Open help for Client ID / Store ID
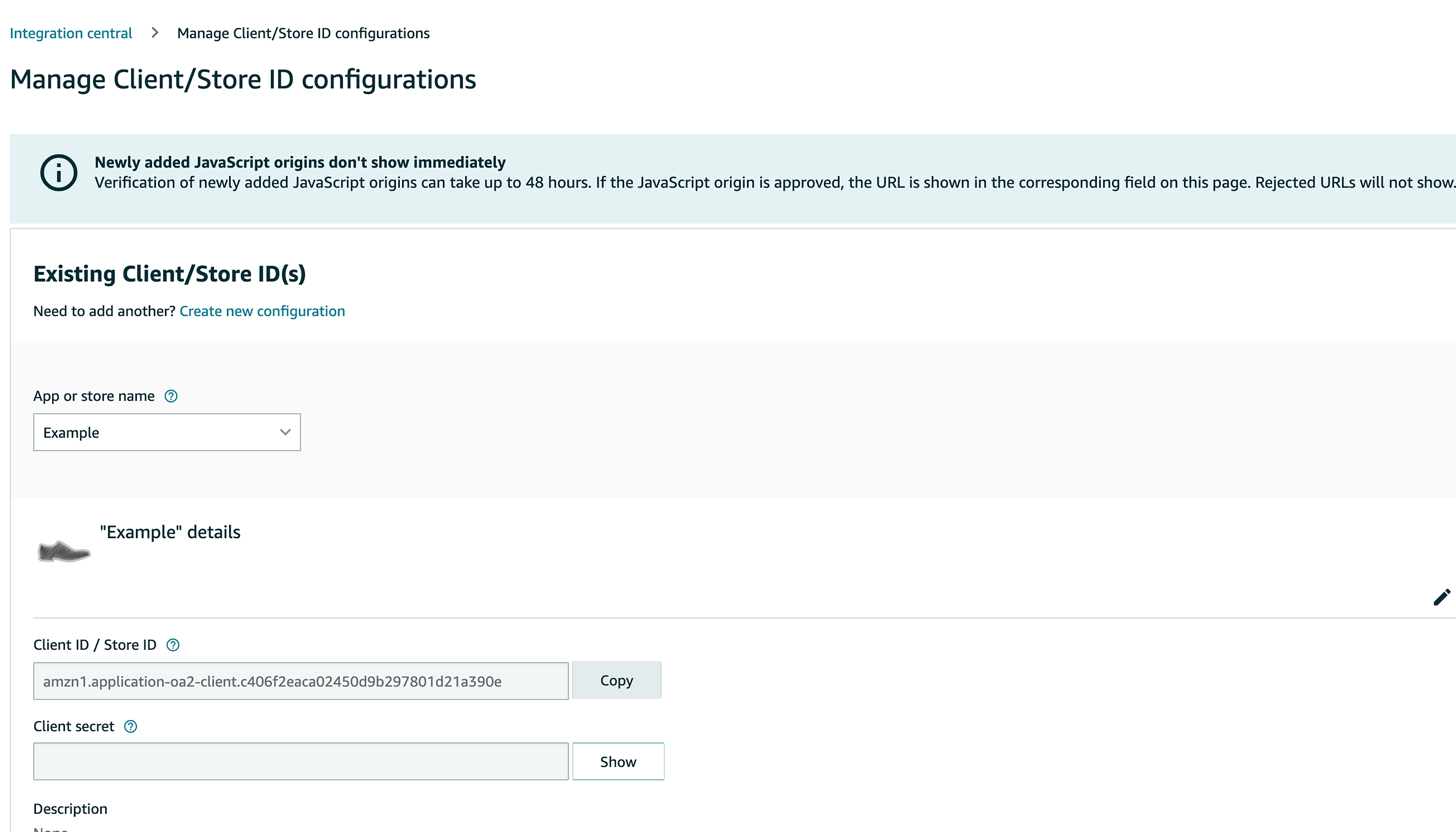The image size is (1456, 832). point(172,645)
